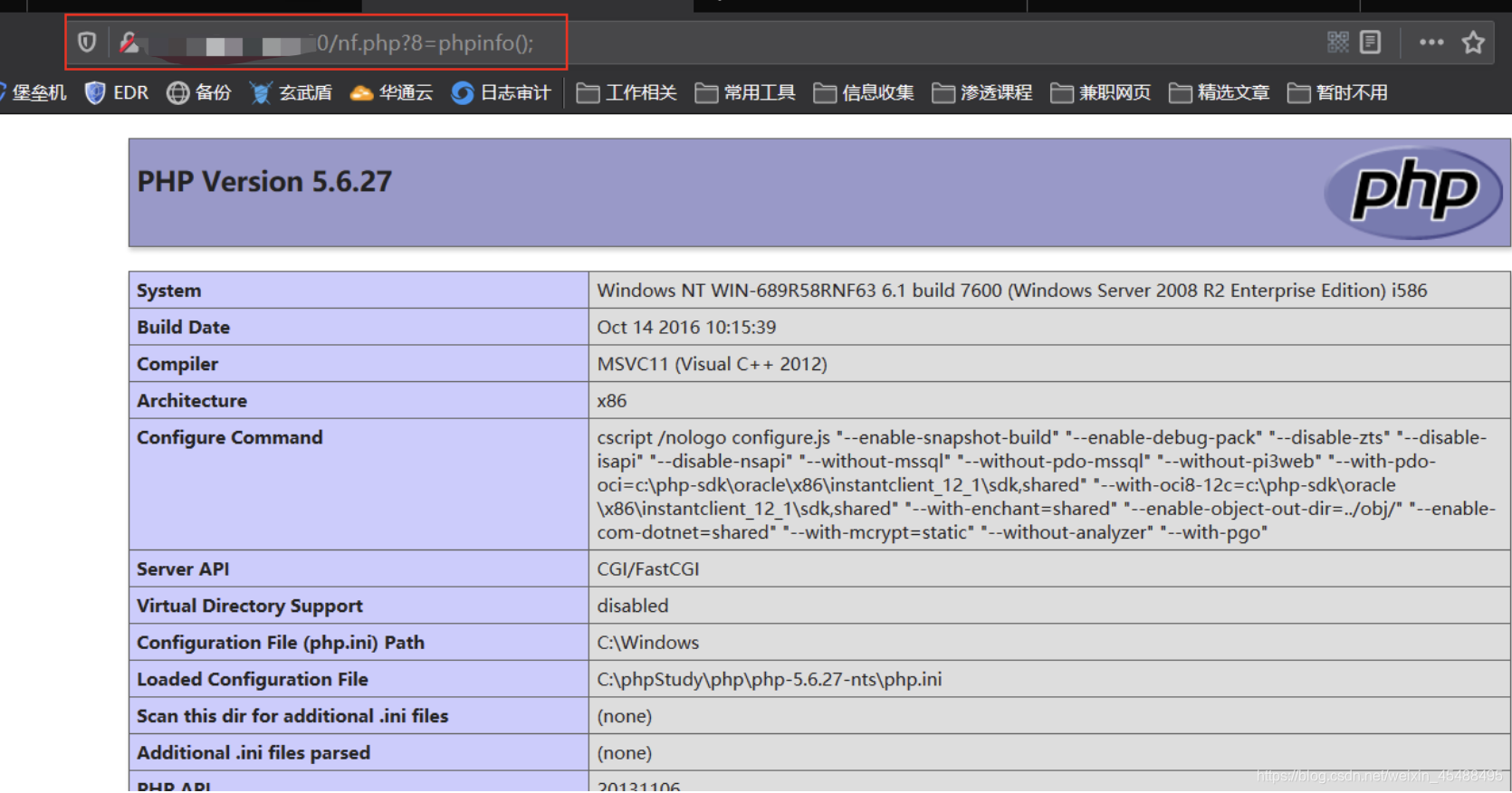The width and height of the screenshot is (1512, 793).
Task: Click the tracking protection shield icon
Action: tap(87, 43)
